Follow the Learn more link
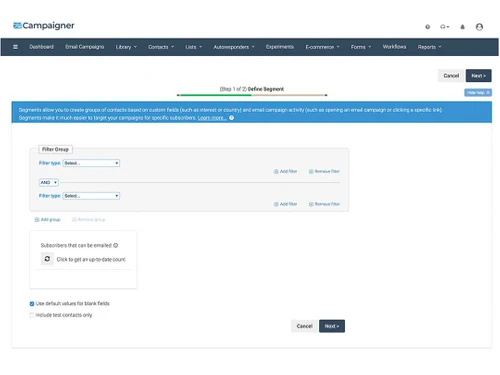Image resolution: width=500 pixels, height=375 pixels. tap(212, 118)
